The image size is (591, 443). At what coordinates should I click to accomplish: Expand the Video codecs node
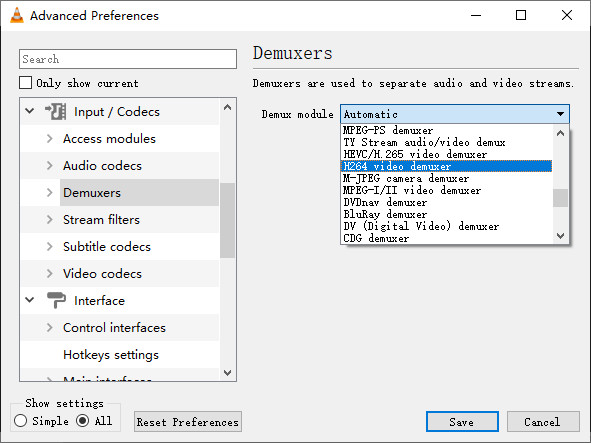click(x=49, y=273)
